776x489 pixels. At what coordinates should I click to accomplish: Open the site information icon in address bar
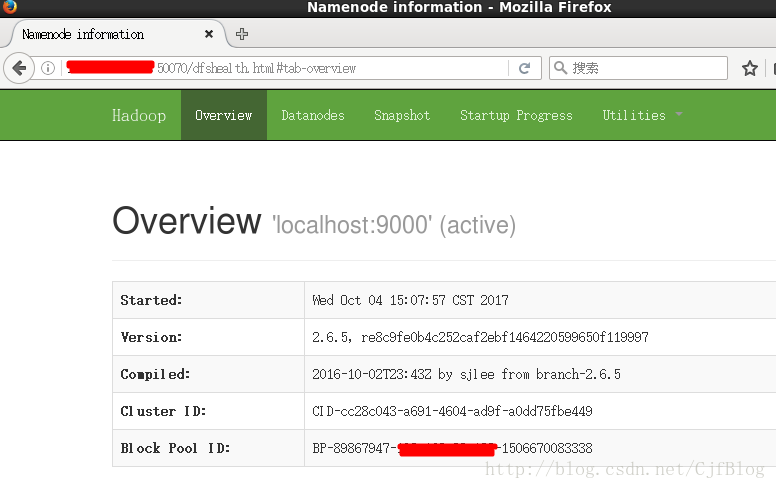pos(48,68)
